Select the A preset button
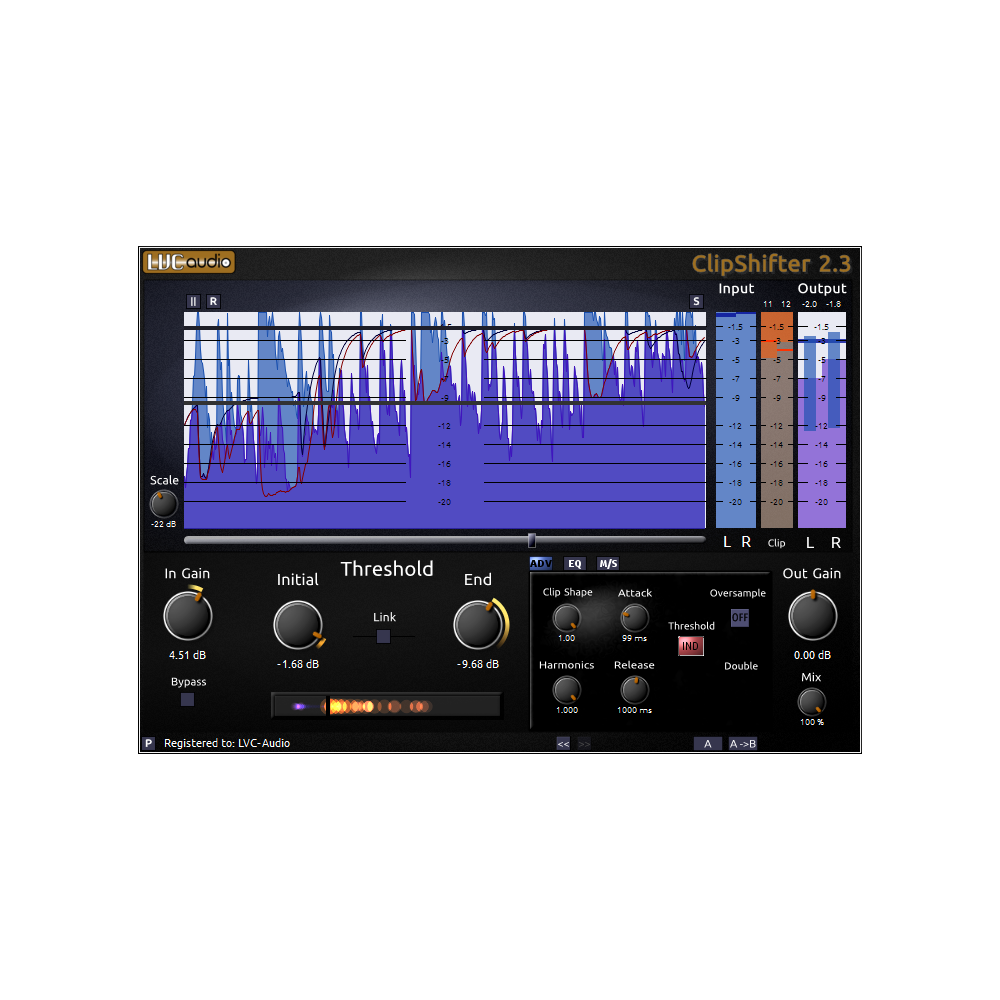The height and width of the screenshot is (1000, 1000). pos(707,743)
